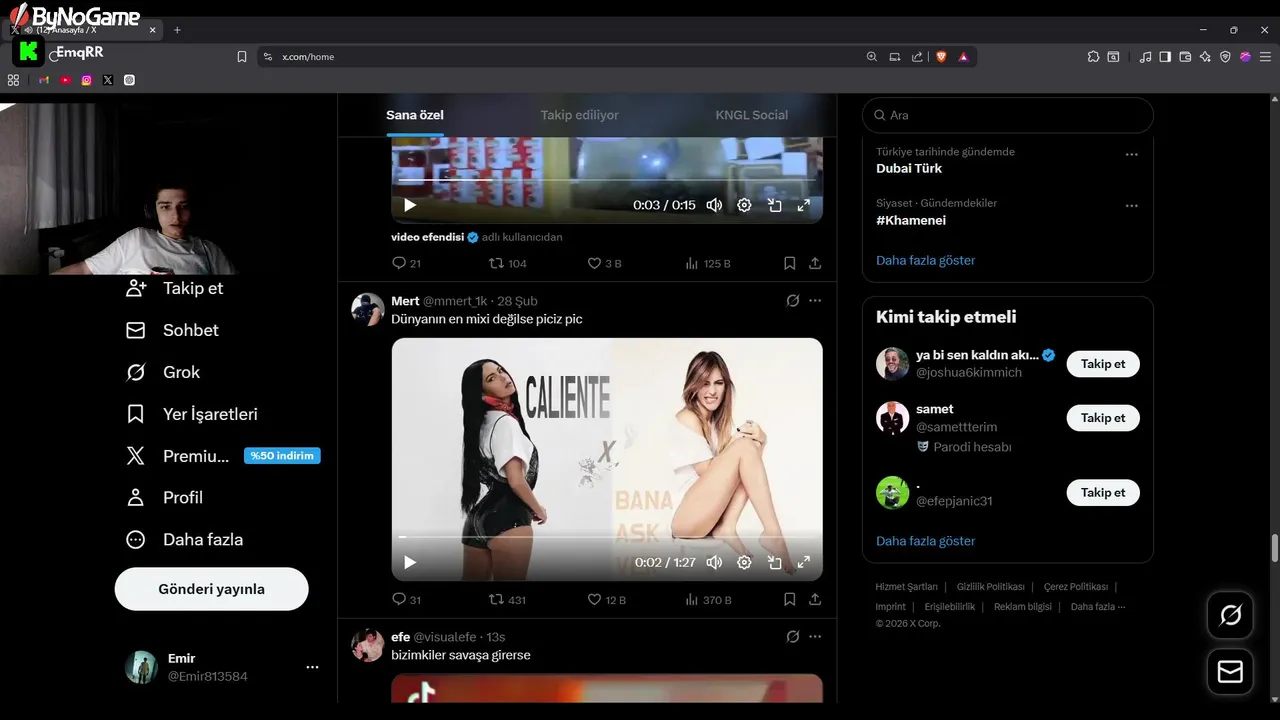Open the browser hamburger menu

pyautogui.click(x=1265, y=57)
